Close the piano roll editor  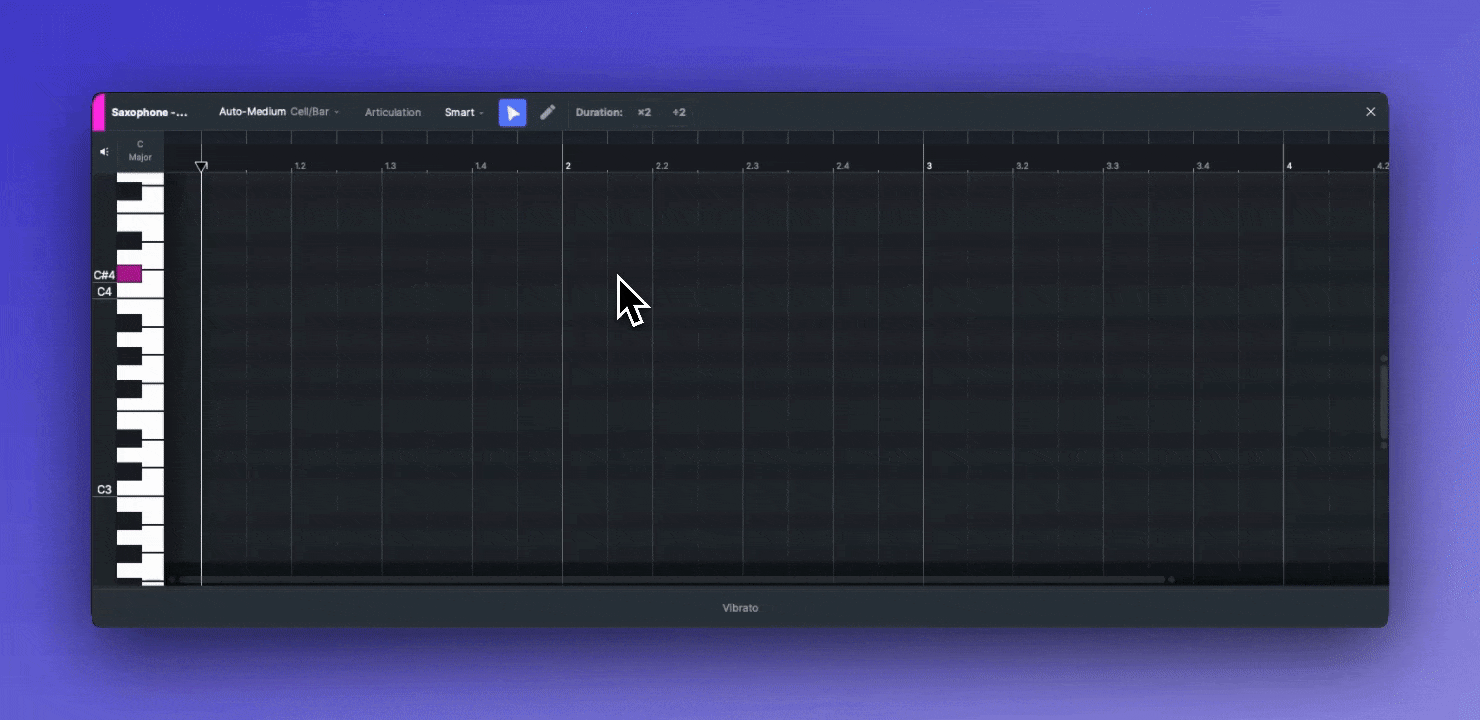(x=1370, y=112)
